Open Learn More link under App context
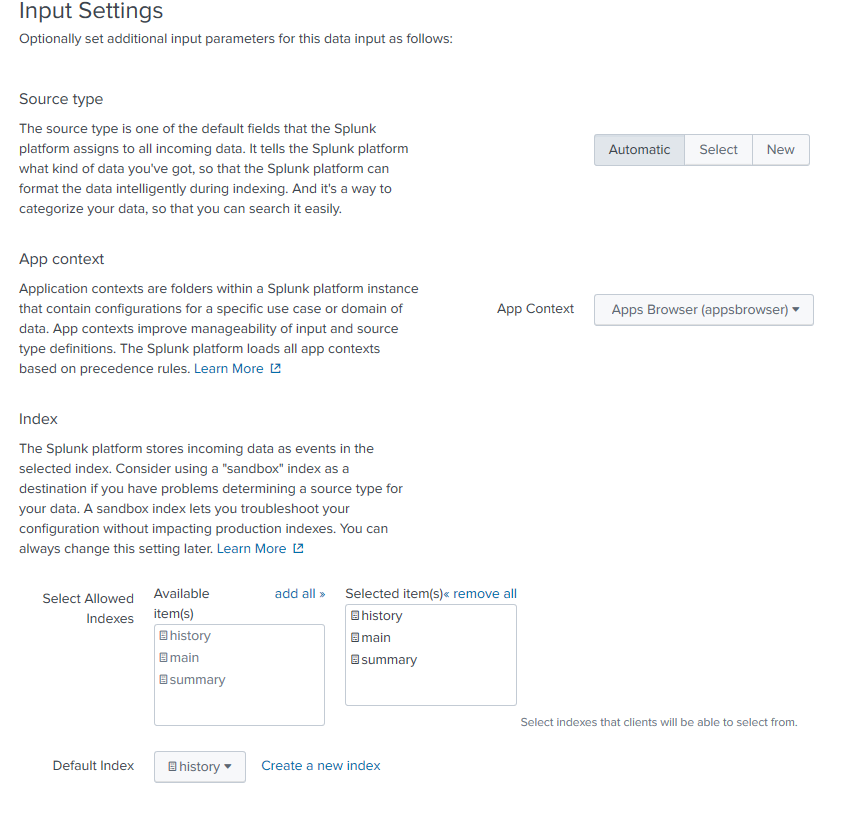 point(229,369)
